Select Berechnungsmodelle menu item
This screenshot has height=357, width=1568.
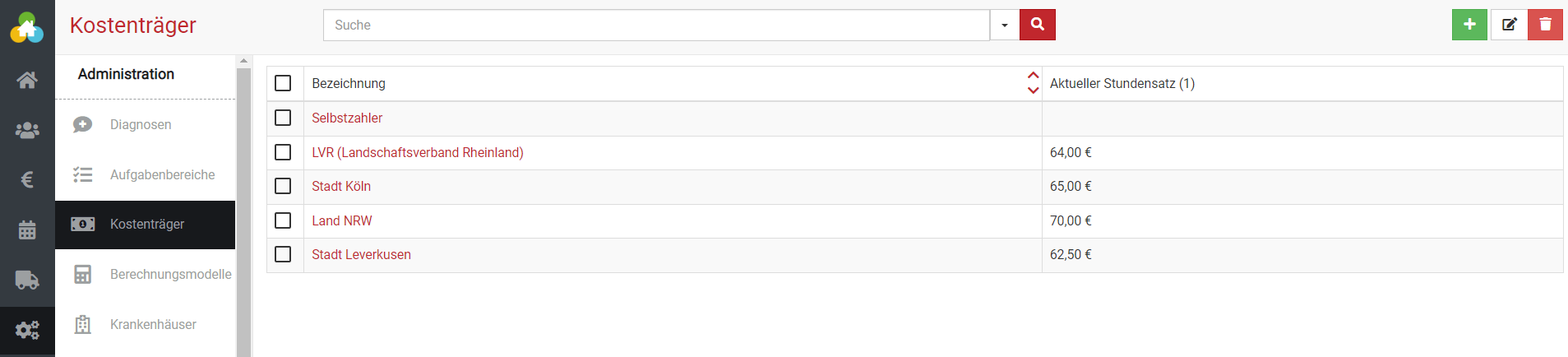coord(170,274)
